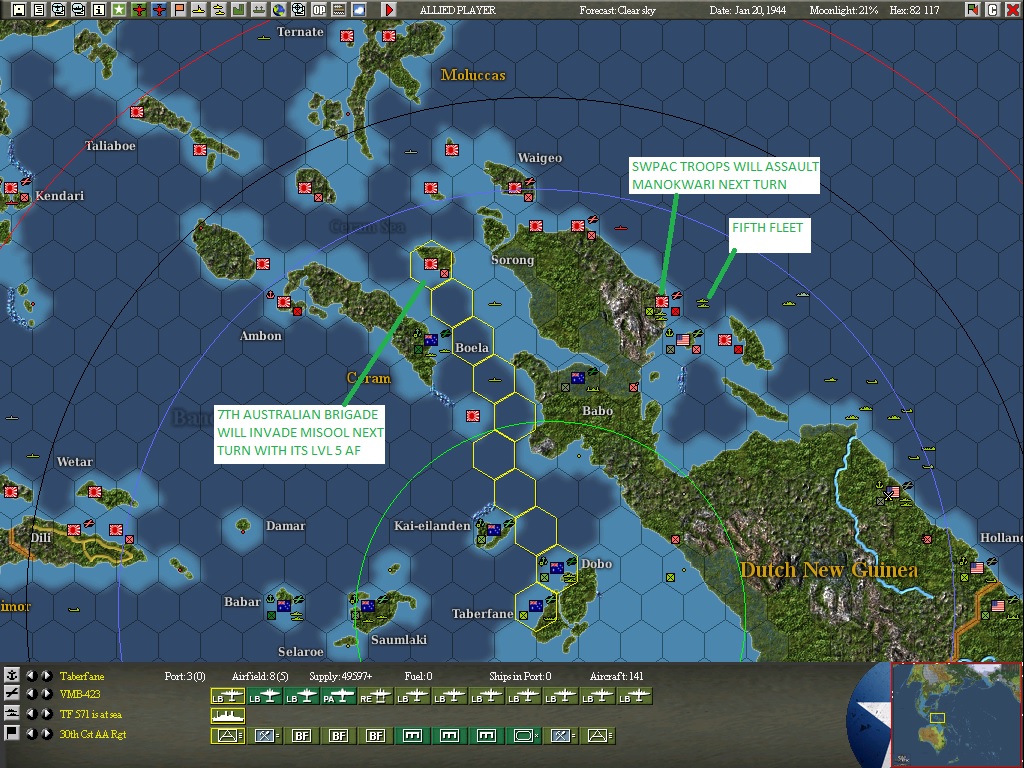Select the TF 571 warship silhouette icon
The width and height of the screenshot is (1032, 768).
(228, 716)
